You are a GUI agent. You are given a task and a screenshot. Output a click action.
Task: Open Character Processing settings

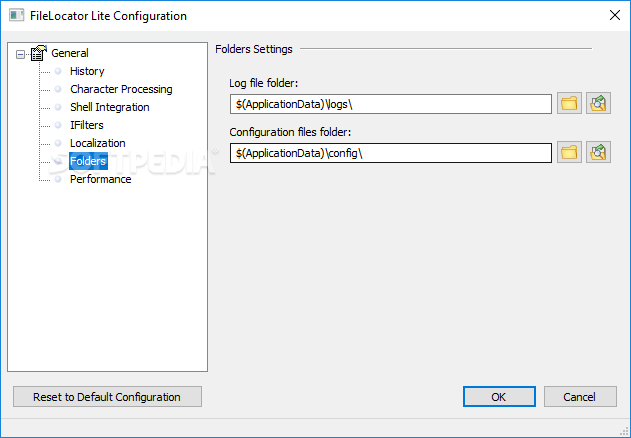pos(121,89)
